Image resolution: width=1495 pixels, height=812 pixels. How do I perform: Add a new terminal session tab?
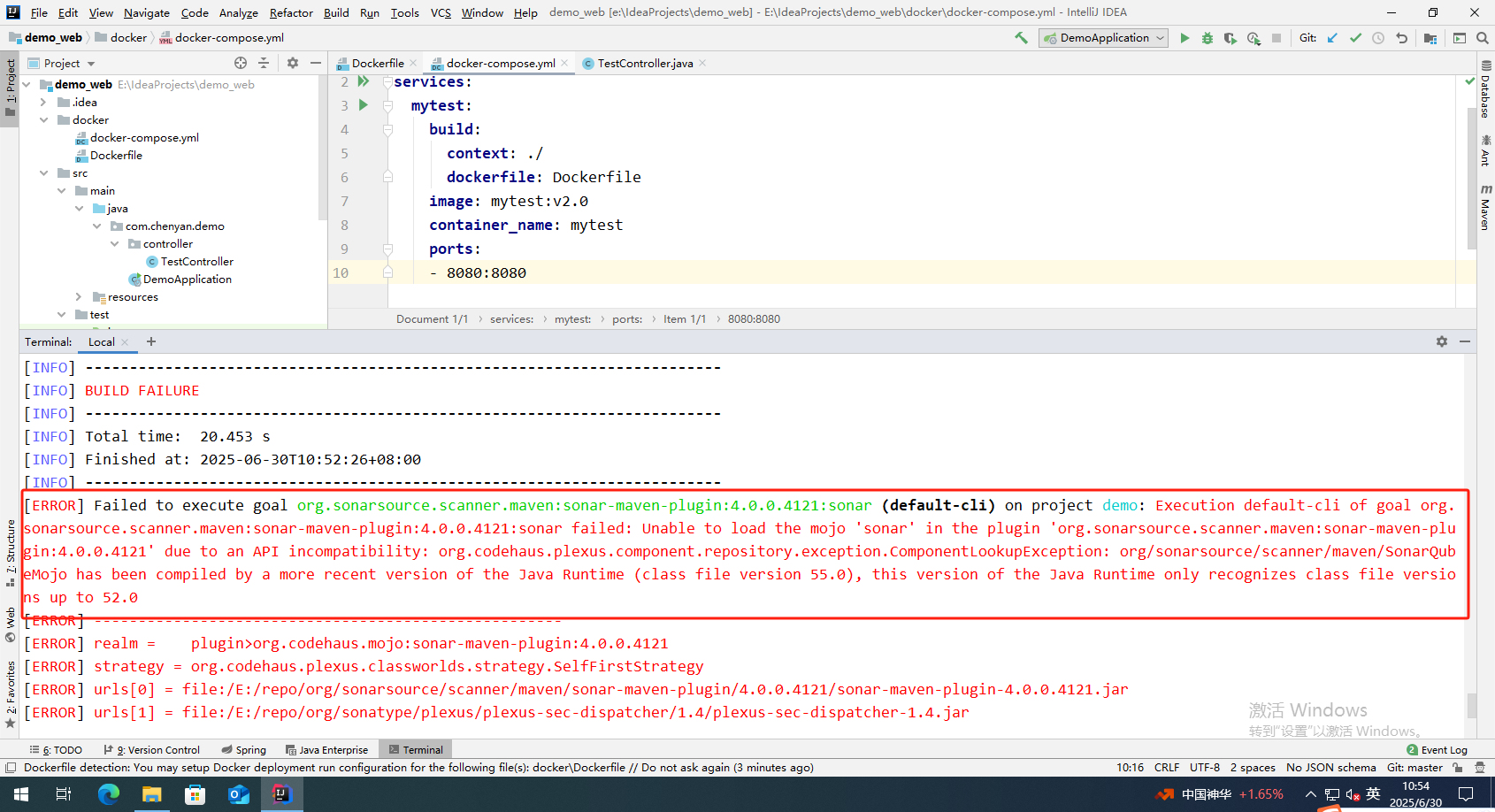pos(151,341)
